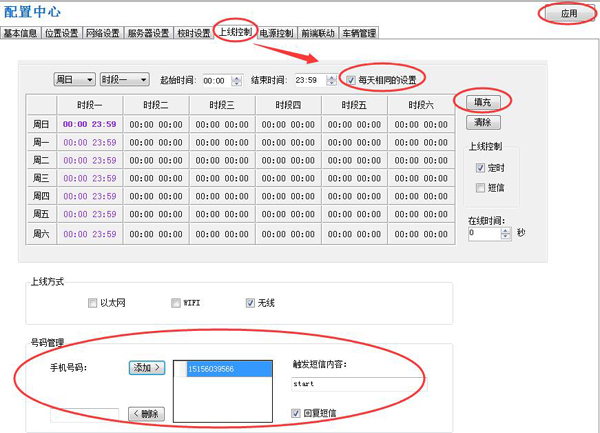Viewport: 600px width, 433px height.
Task: Enable the 定时 timing checkbox
Action: 481,169
